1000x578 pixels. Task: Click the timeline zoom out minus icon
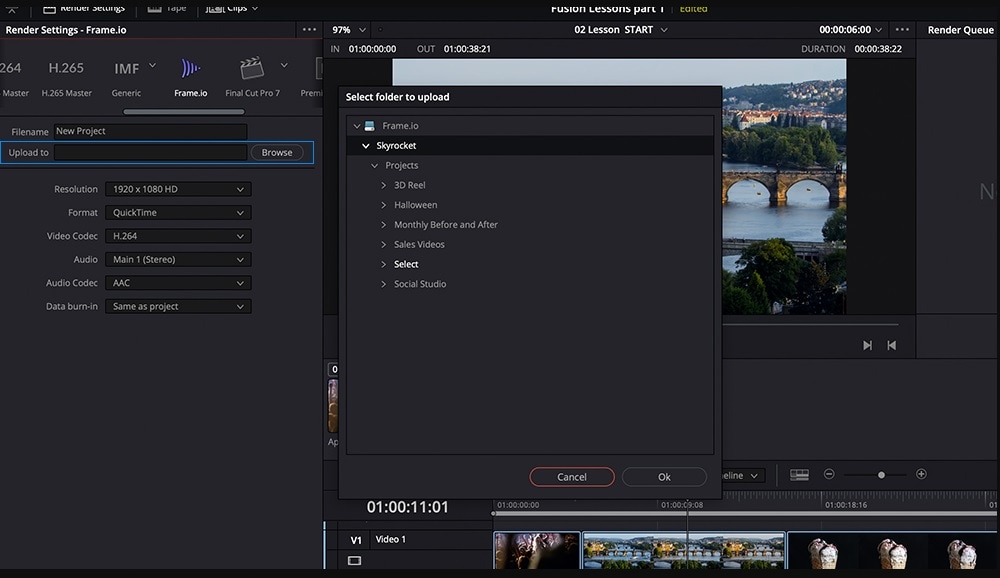pyautogui.click(x=829, y=474)
